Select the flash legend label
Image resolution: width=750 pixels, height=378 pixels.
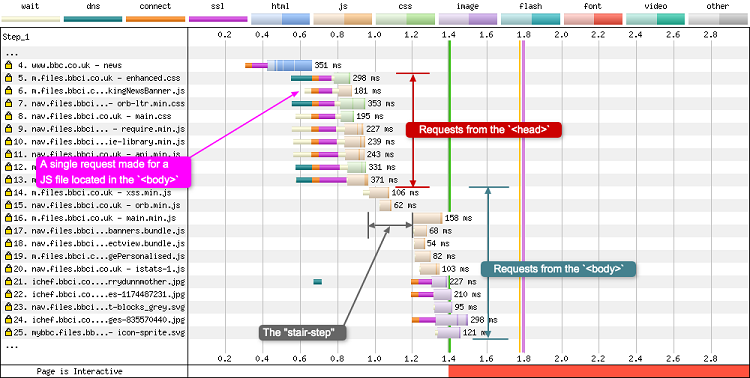click(530, 6)
